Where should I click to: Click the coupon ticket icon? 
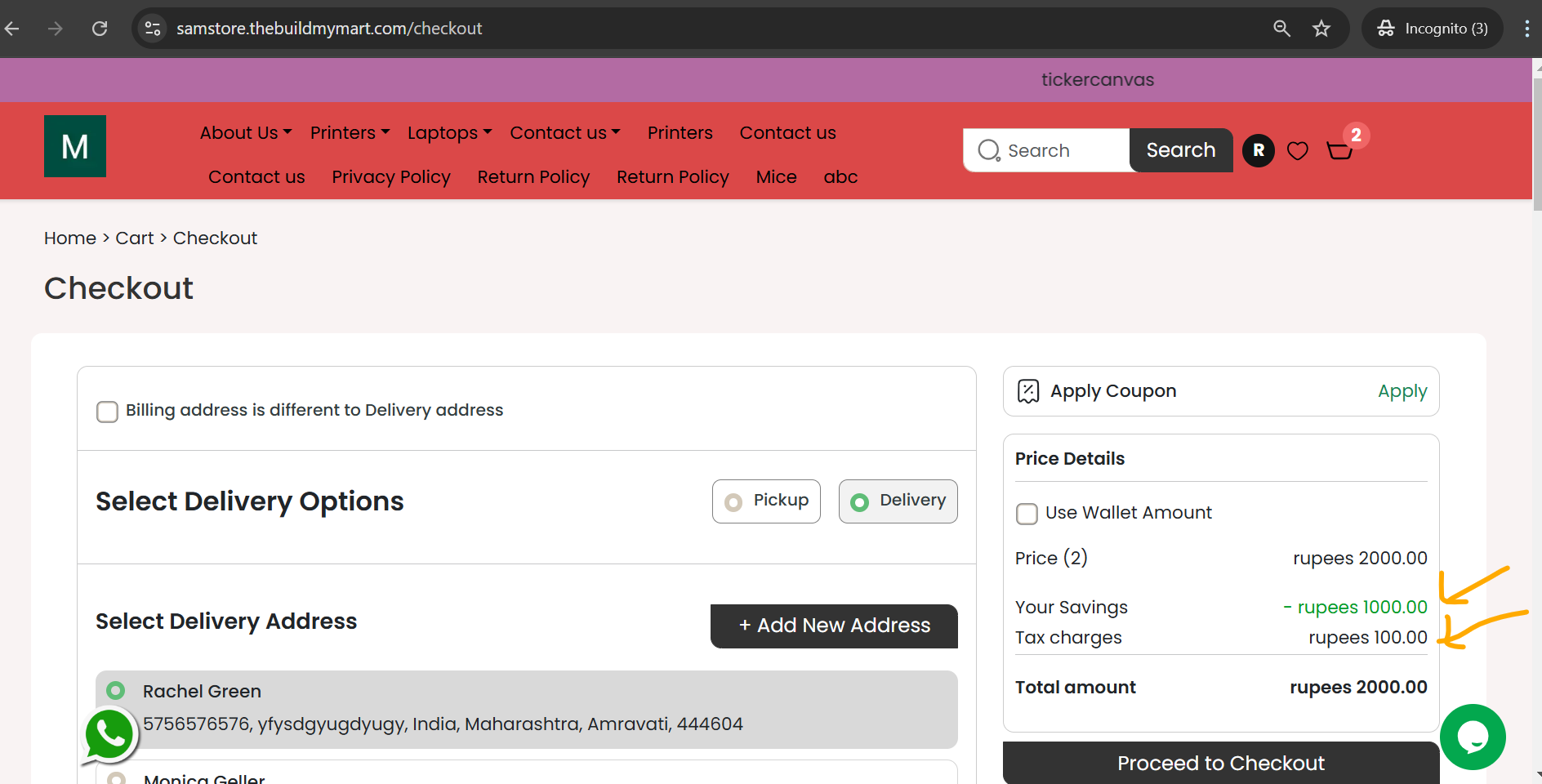(1028, 391)
